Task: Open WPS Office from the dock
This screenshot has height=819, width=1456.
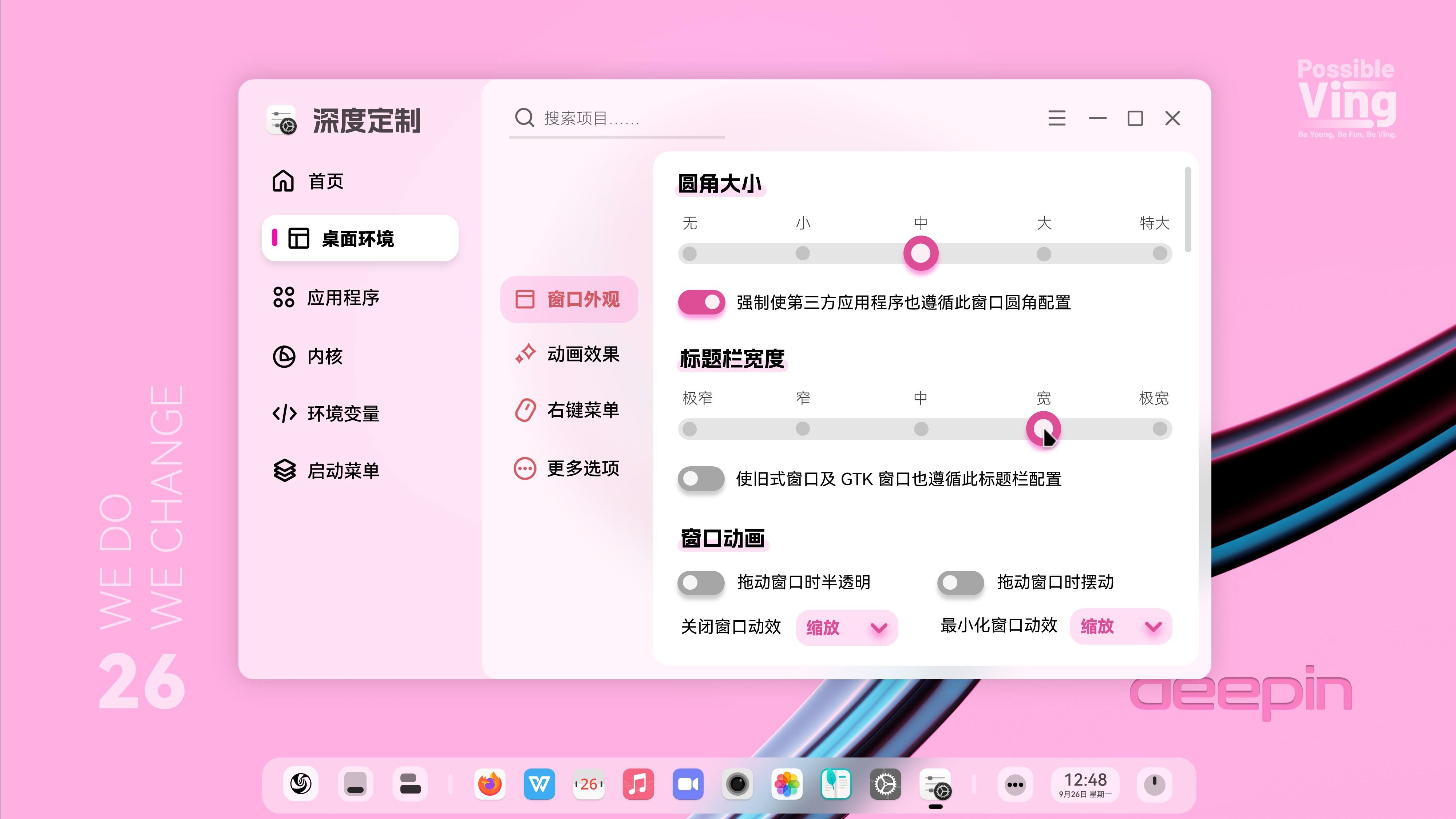Action: click(x=539, y=784)
